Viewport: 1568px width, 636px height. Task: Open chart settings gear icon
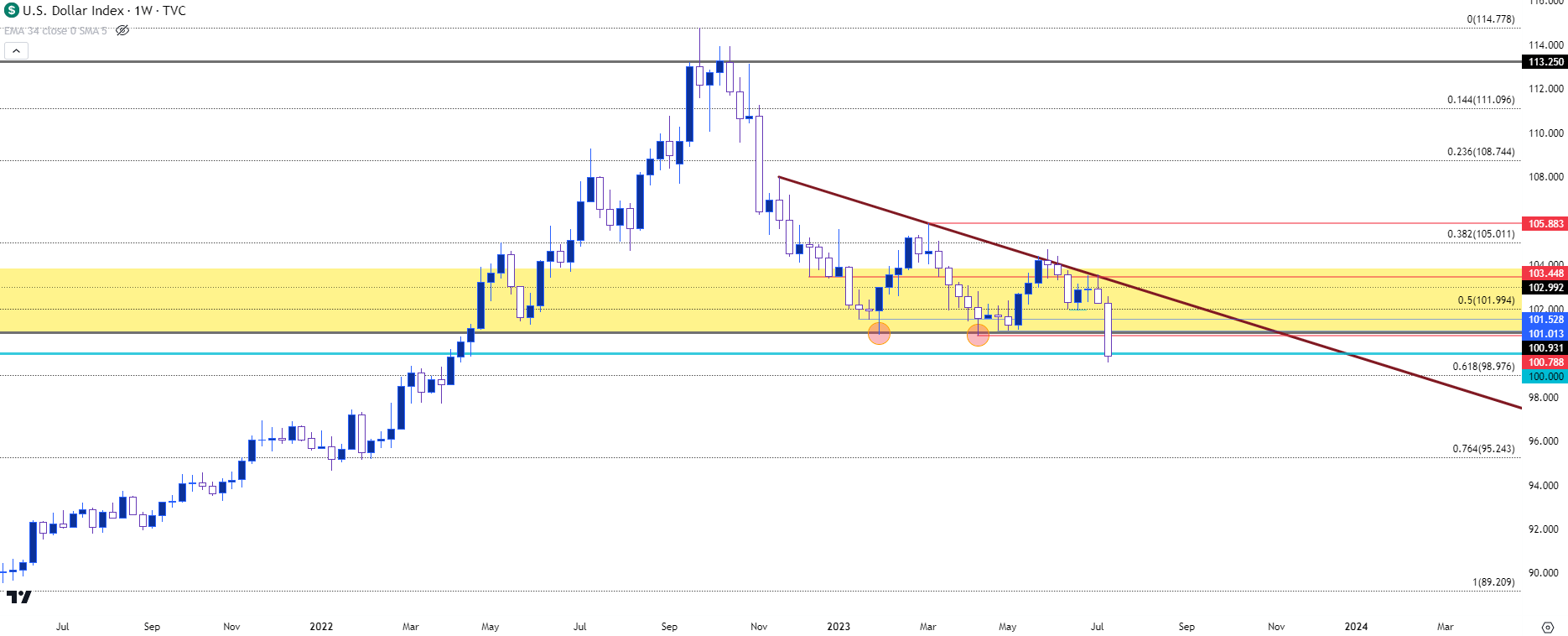pyautogui.click(x=1547, y=627)
